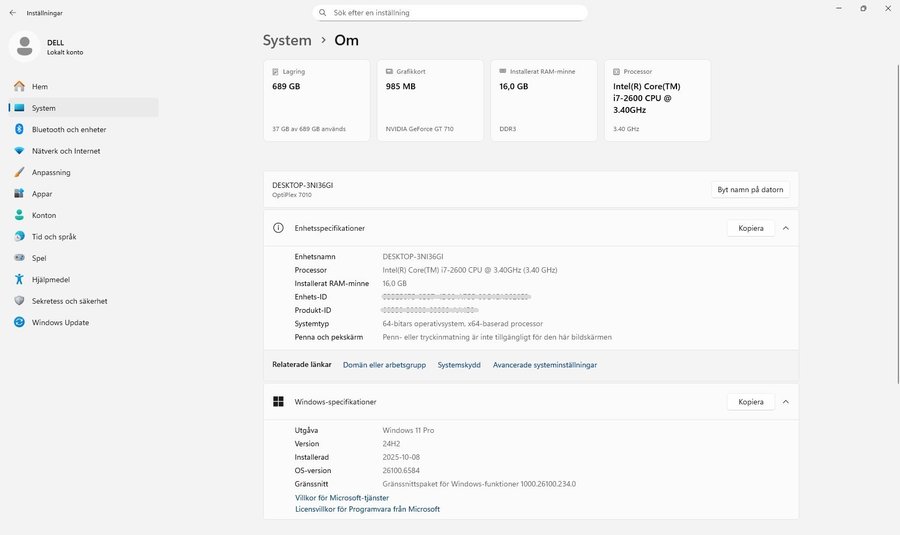Viewport: 900px width, 535px height.
Task: Select Hjälpmedel accessibility settings
Action: 52,280
